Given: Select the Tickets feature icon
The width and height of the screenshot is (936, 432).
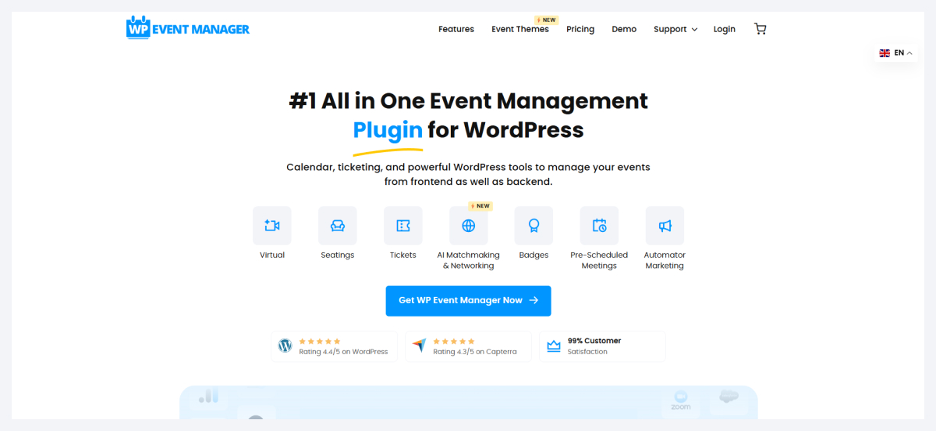Looking at the screenshot, I should [403, 226].
